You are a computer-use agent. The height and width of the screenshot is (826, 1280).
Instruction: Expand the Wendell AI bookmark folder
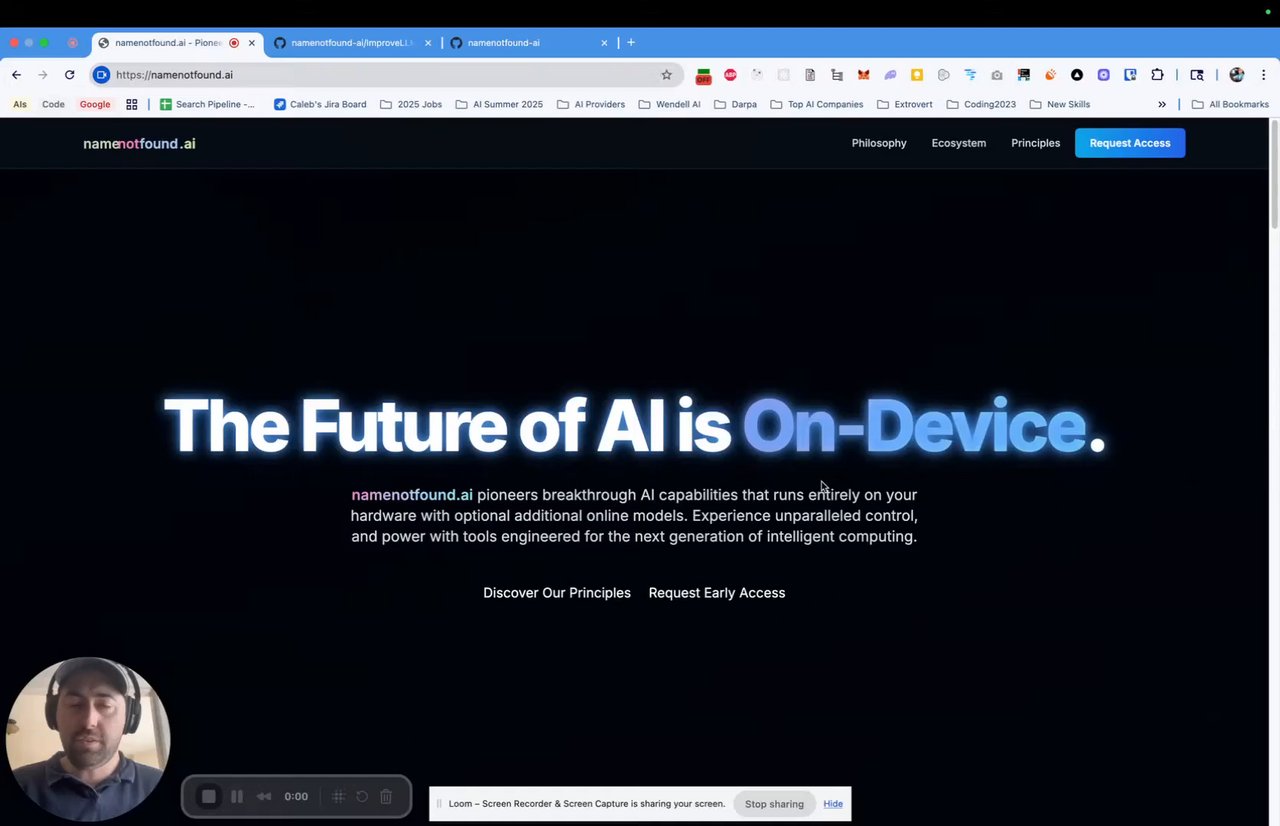[669, 104]
